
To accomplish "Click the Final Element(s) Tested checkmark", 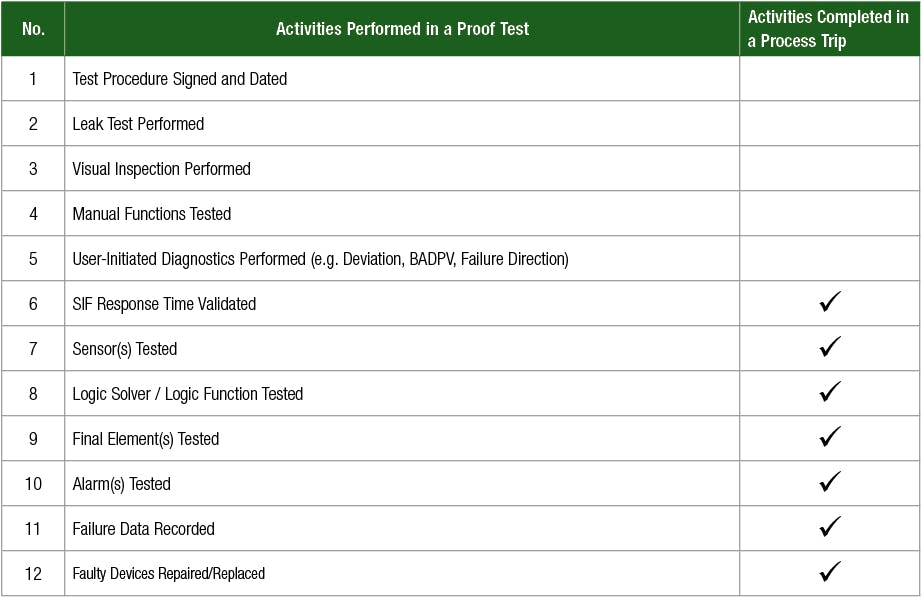I will tap(830, 437).
